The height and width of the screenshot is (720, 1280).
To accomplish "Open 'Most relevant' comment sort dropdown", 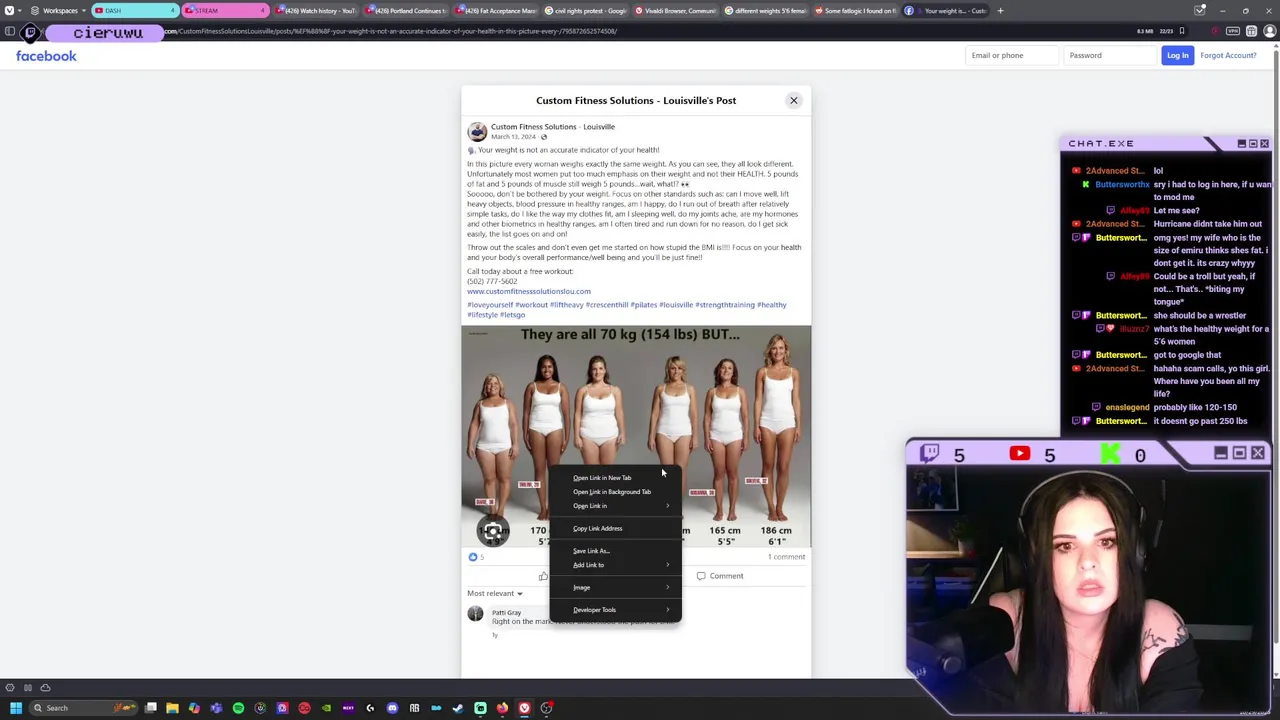I will pyautogui.click(x=495, y=594).
